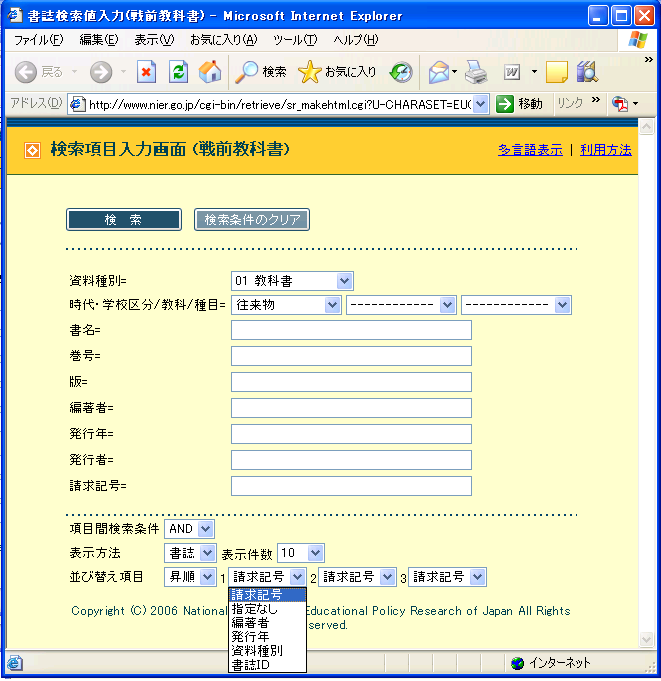Click the Back navigation arrow icon
Screen dimensions: 661x681
26,72
